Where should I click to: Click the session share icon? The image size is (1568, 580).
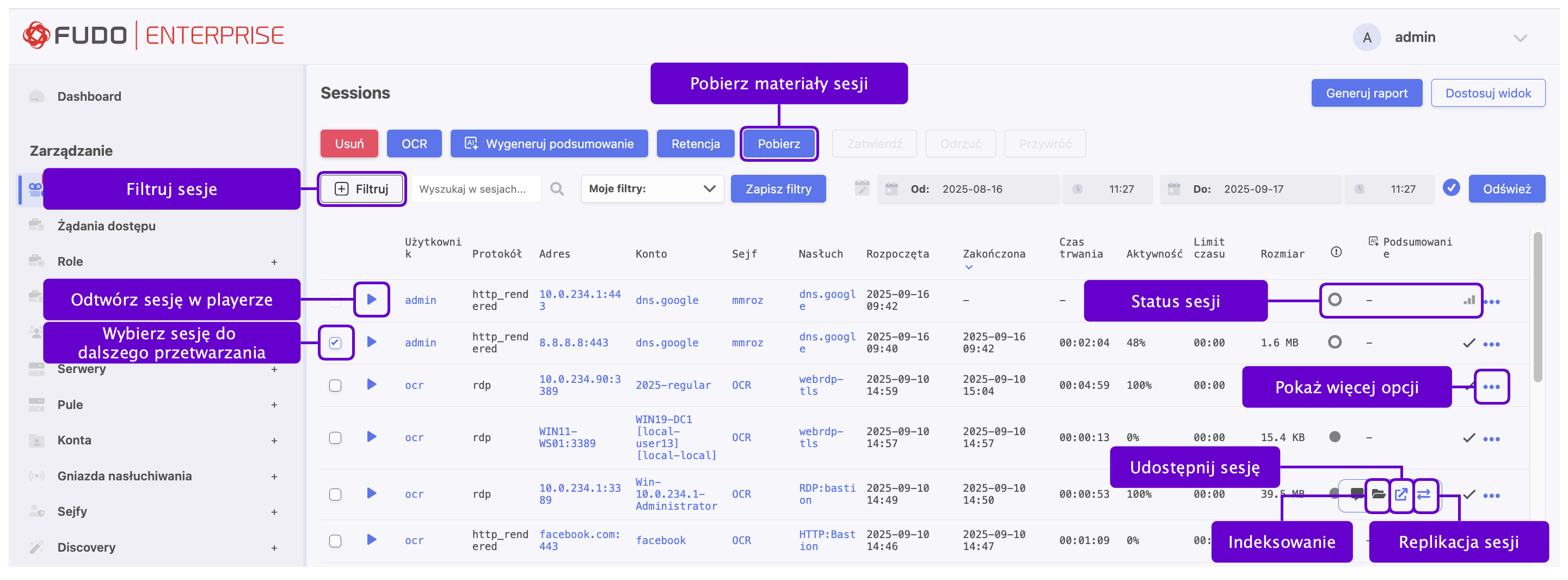coord(1400,494)
